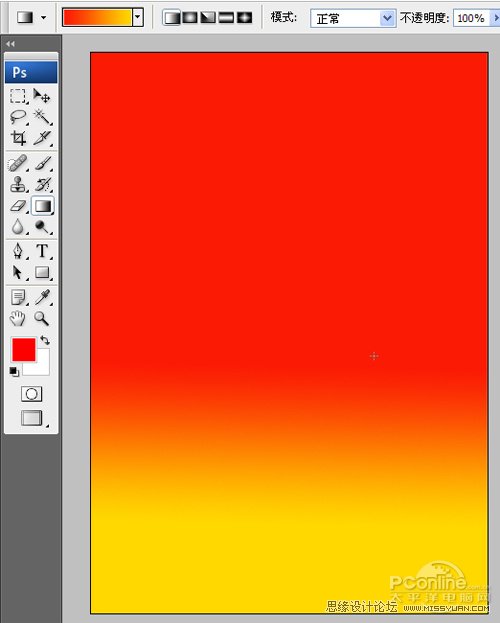Select the Rectangle shape tool

(x=42, y=273)
